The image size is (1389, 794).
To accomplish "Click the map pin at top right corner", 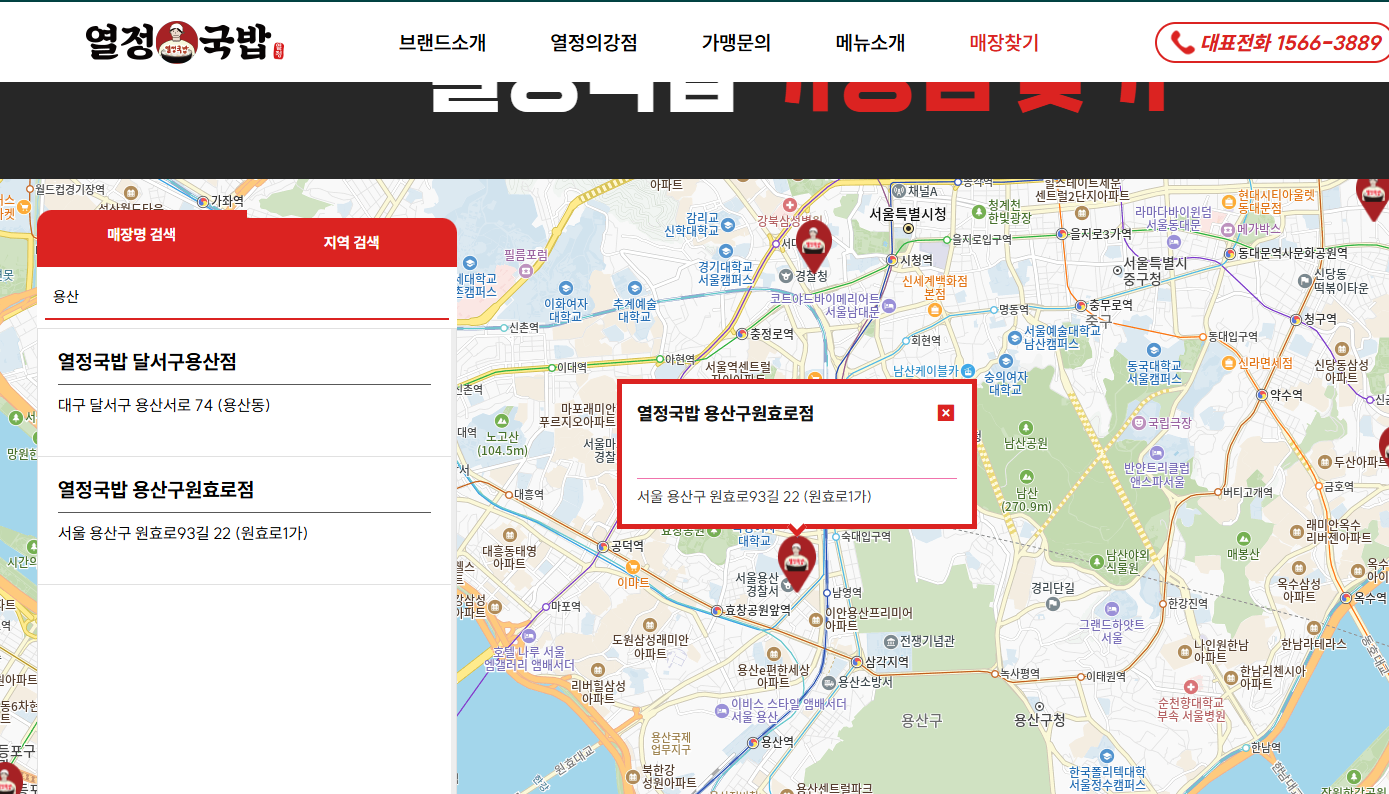I will pos(1373,194).
